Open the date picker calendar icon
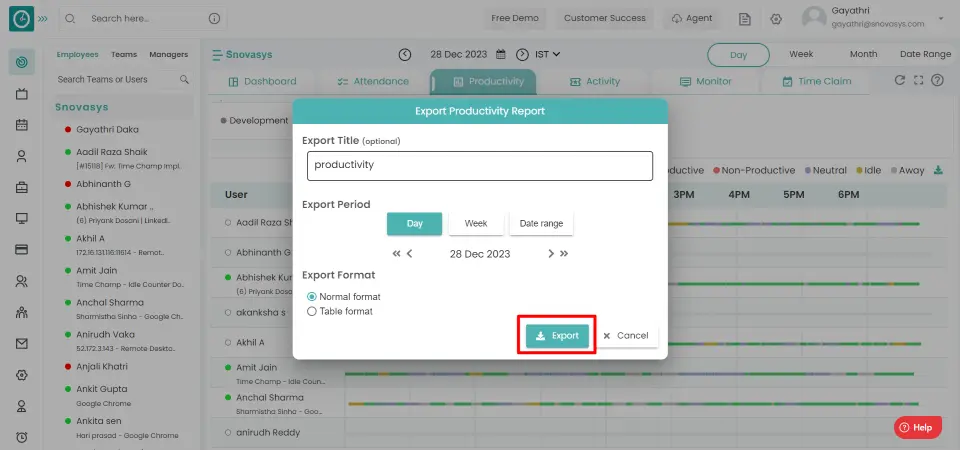960x450 pixels. click(x=501, y=54)
